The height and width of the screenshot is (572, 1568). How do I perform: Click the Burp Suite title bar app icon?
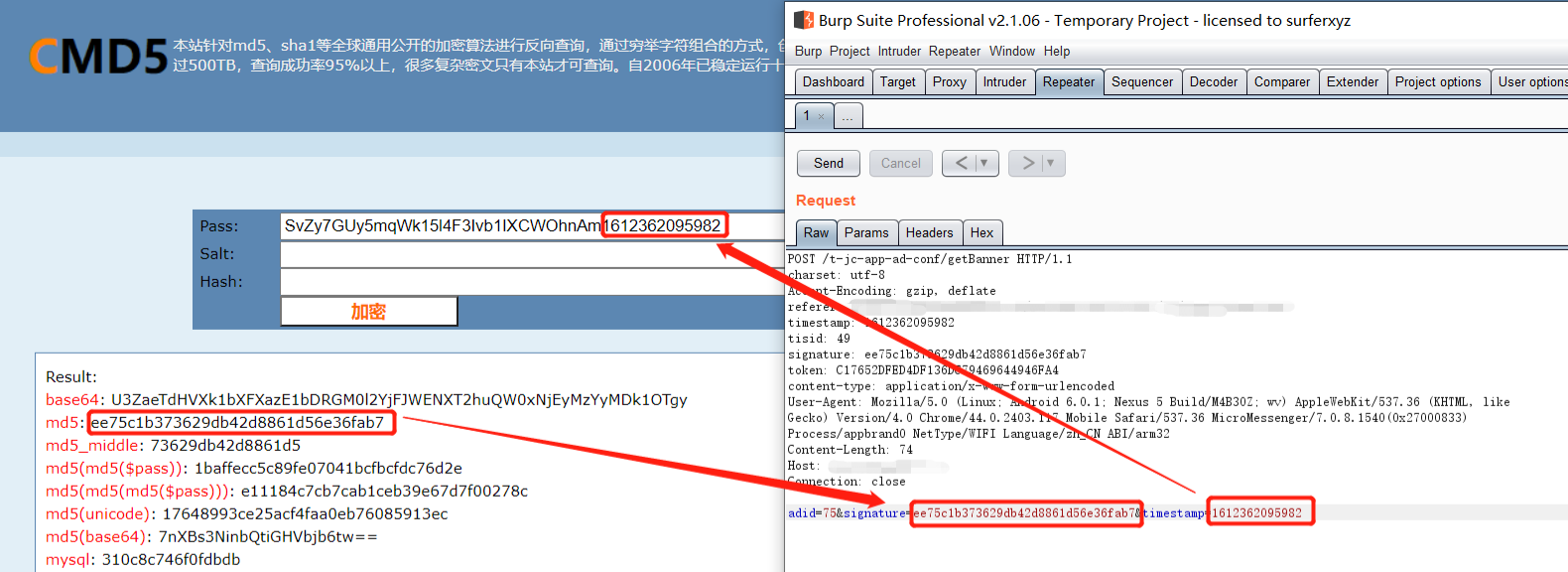[804, 20]
